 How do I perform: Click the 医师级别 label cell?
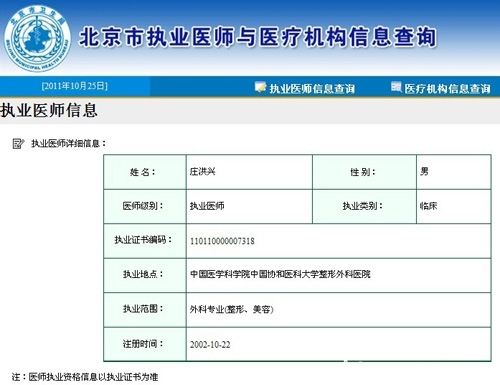pyautogui.click(x=145, y=206)
